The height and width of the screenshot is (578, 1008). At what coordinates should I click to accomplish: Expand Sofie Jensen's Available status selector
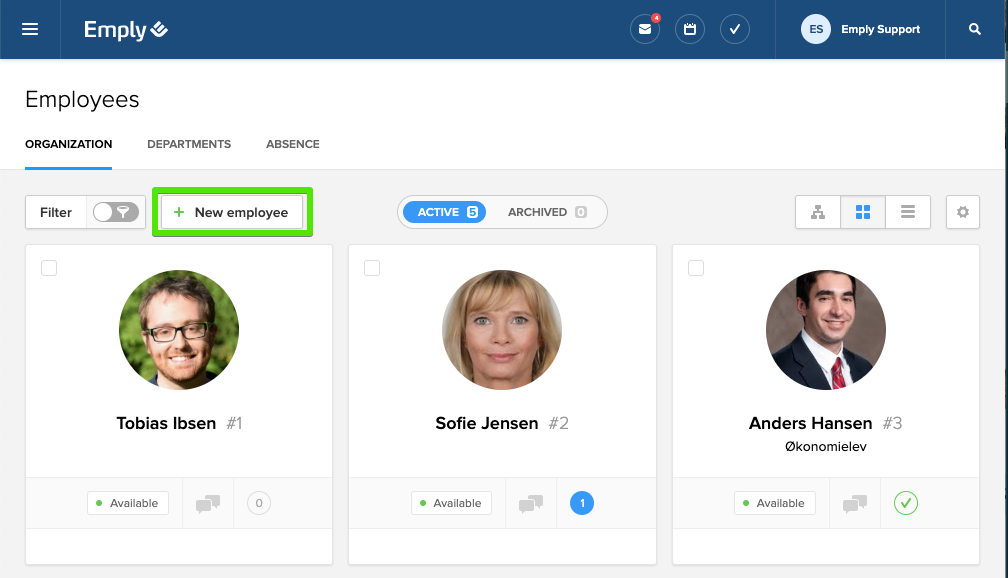pos(451,503)
